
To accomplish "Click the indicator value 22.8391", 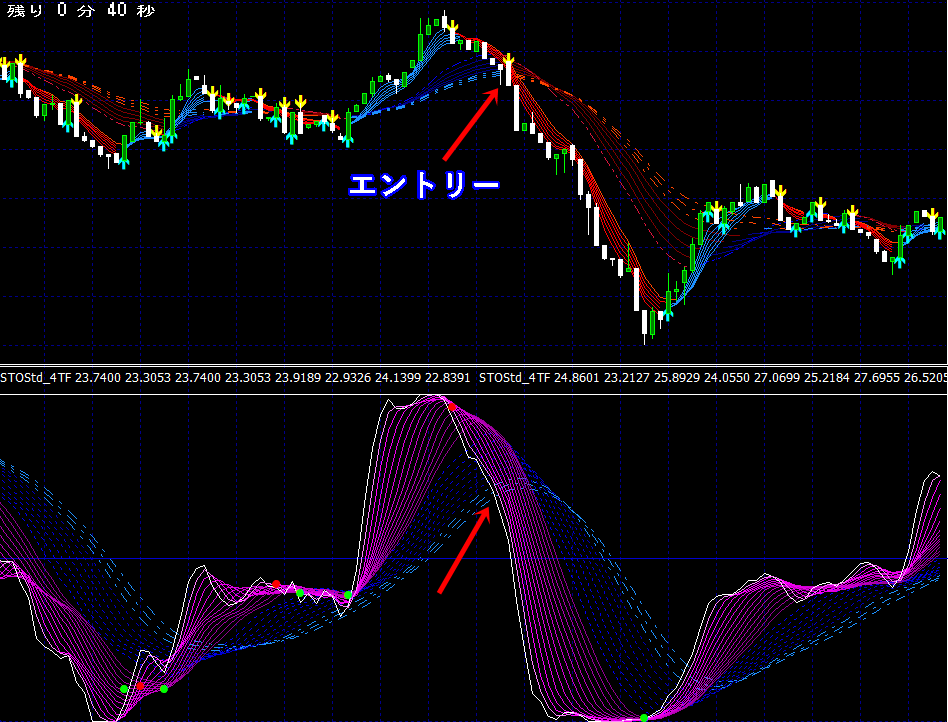I will pos(447,378).
